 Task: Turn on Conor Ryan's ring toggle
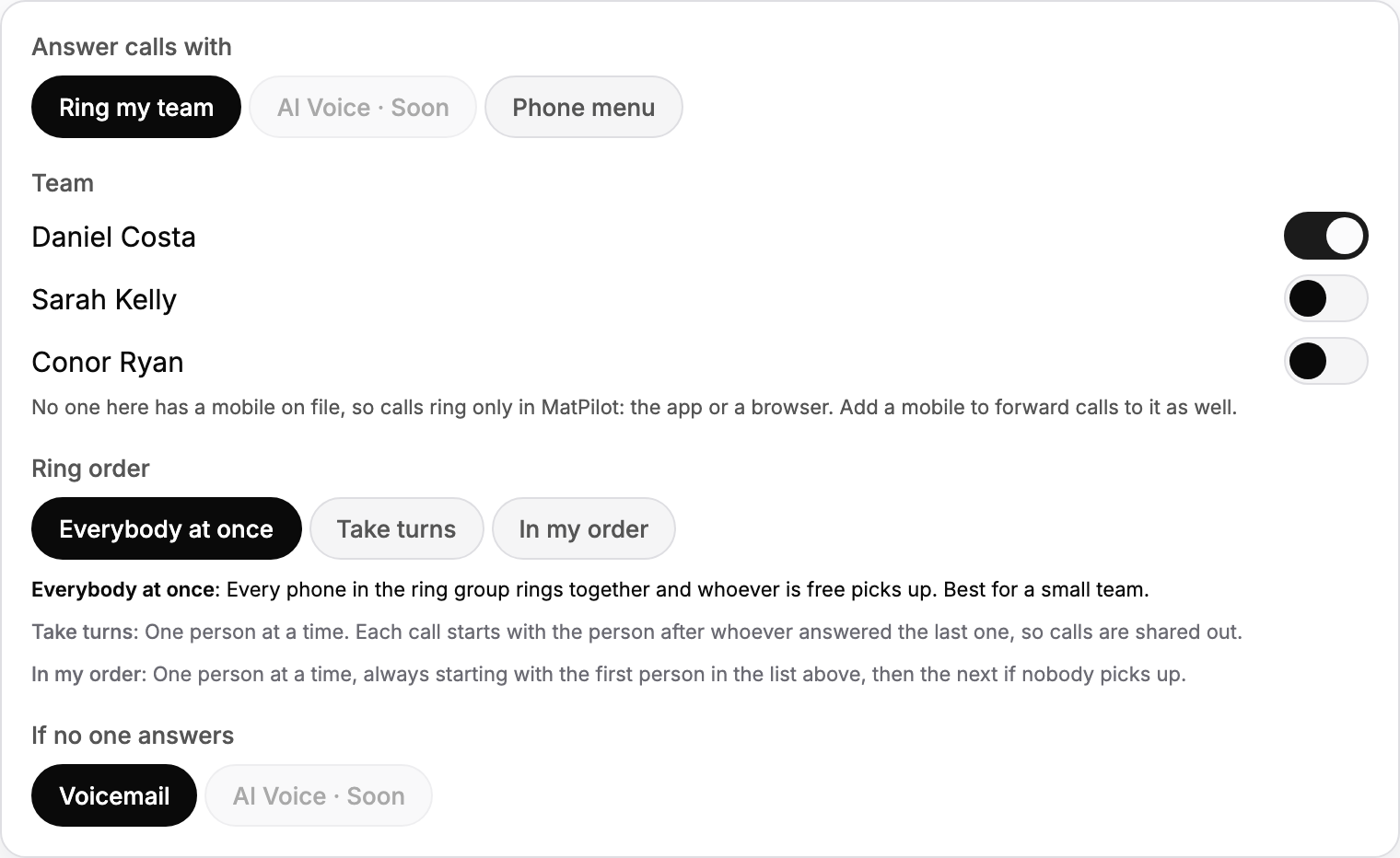[1326, 361]
